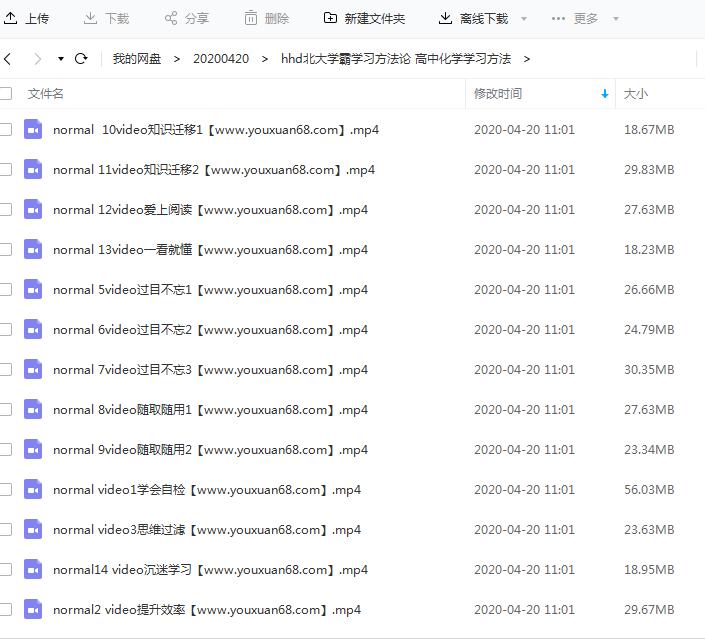Viewport: 705px width, 640px height.
Task: Click video icon of 8video随取随用1
Action: [x=33, y=410]
